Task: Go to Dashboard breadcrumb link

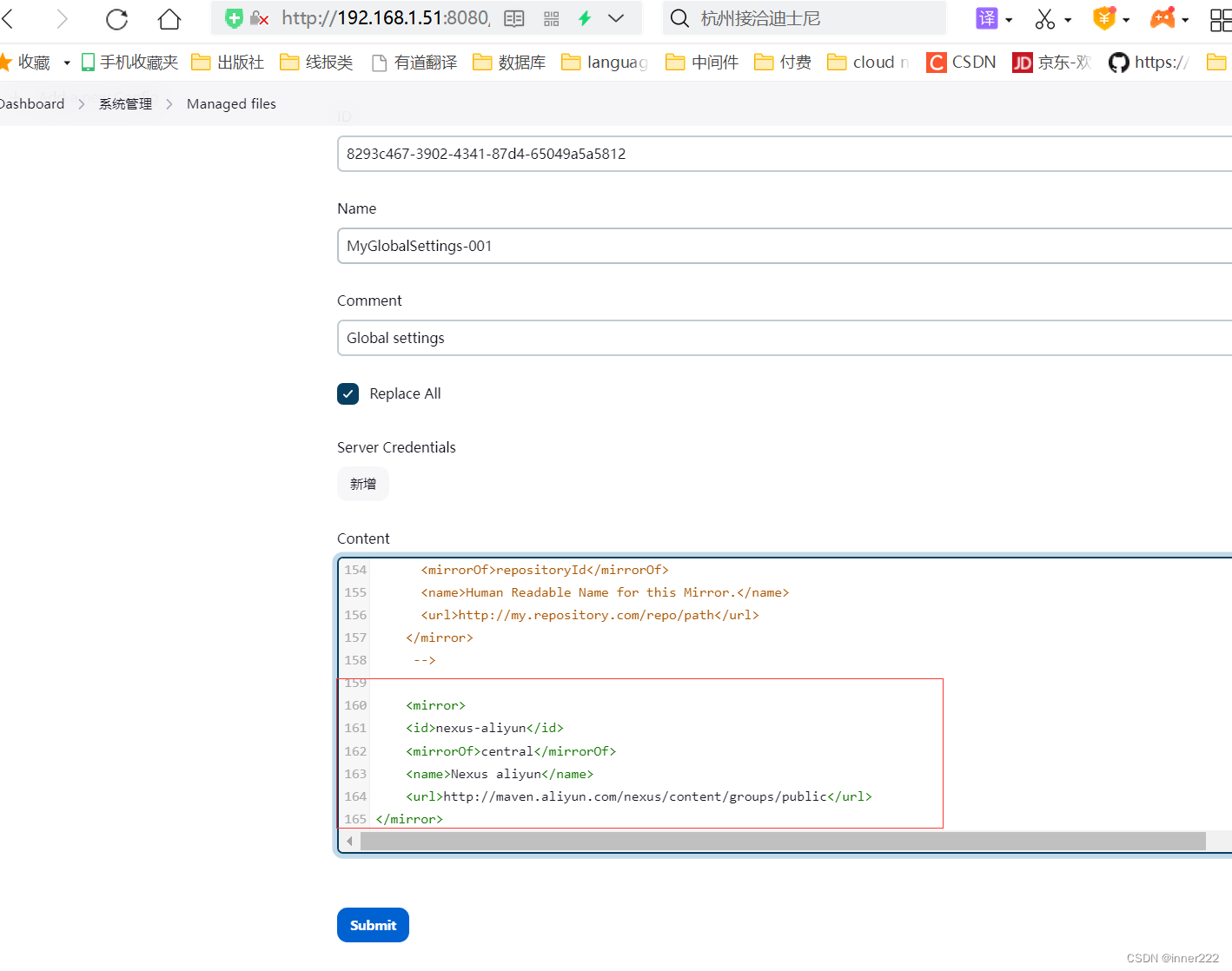Action: [32, 103]
